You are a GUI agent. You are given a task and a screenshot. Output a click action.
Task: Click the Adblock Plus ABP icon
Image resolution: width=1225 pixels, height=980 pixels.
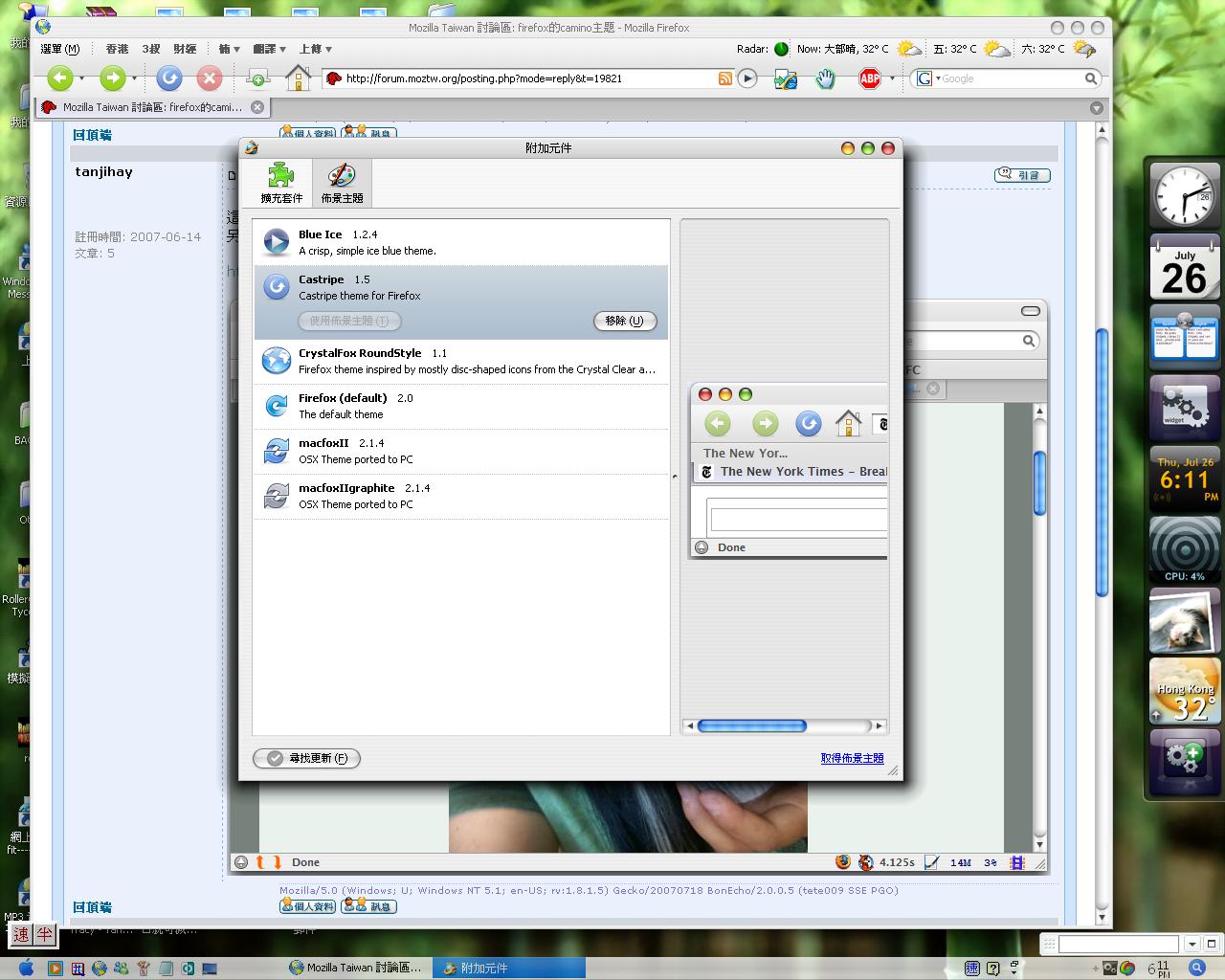[x=869, y=78]
